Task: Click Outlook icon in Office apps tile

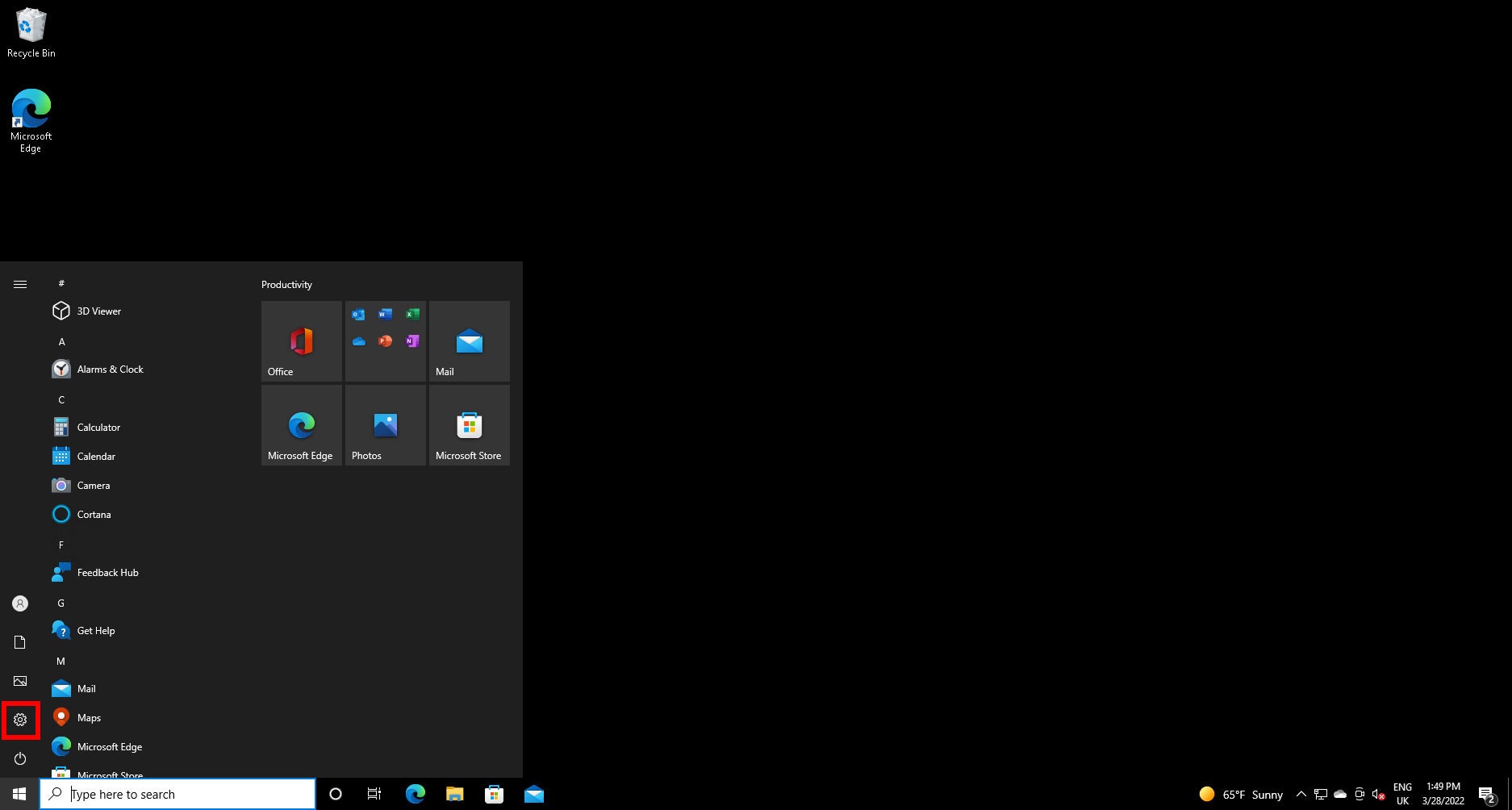Action: [x=358, y=314]
